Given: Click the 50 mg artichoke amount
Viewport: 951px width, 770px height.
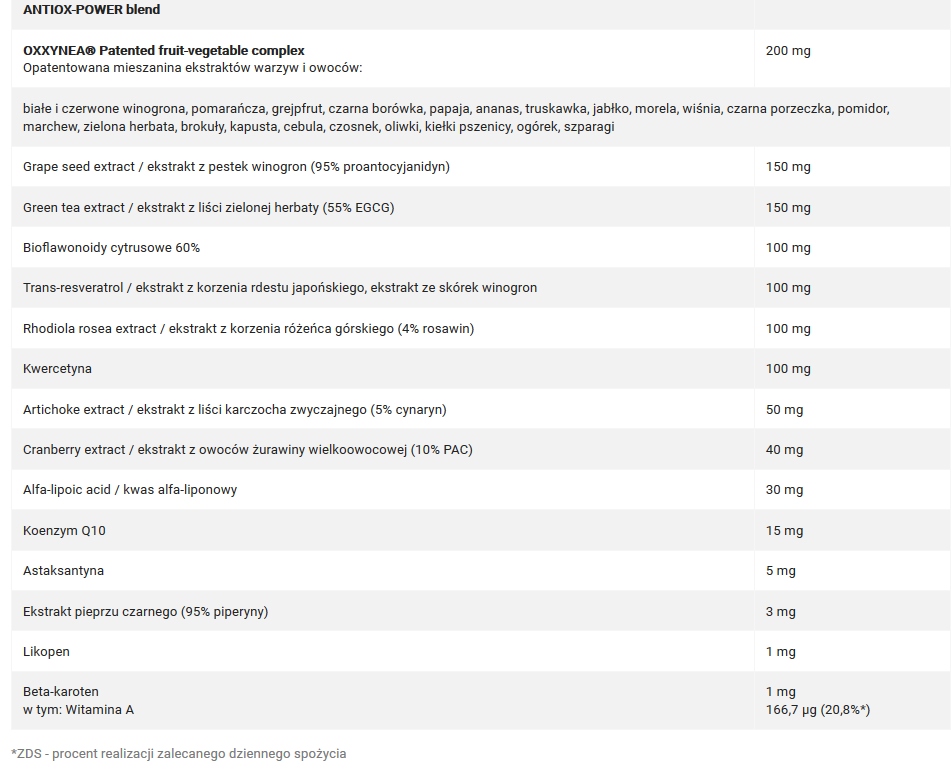Looking at the screenshot, I should coord(784,410).
